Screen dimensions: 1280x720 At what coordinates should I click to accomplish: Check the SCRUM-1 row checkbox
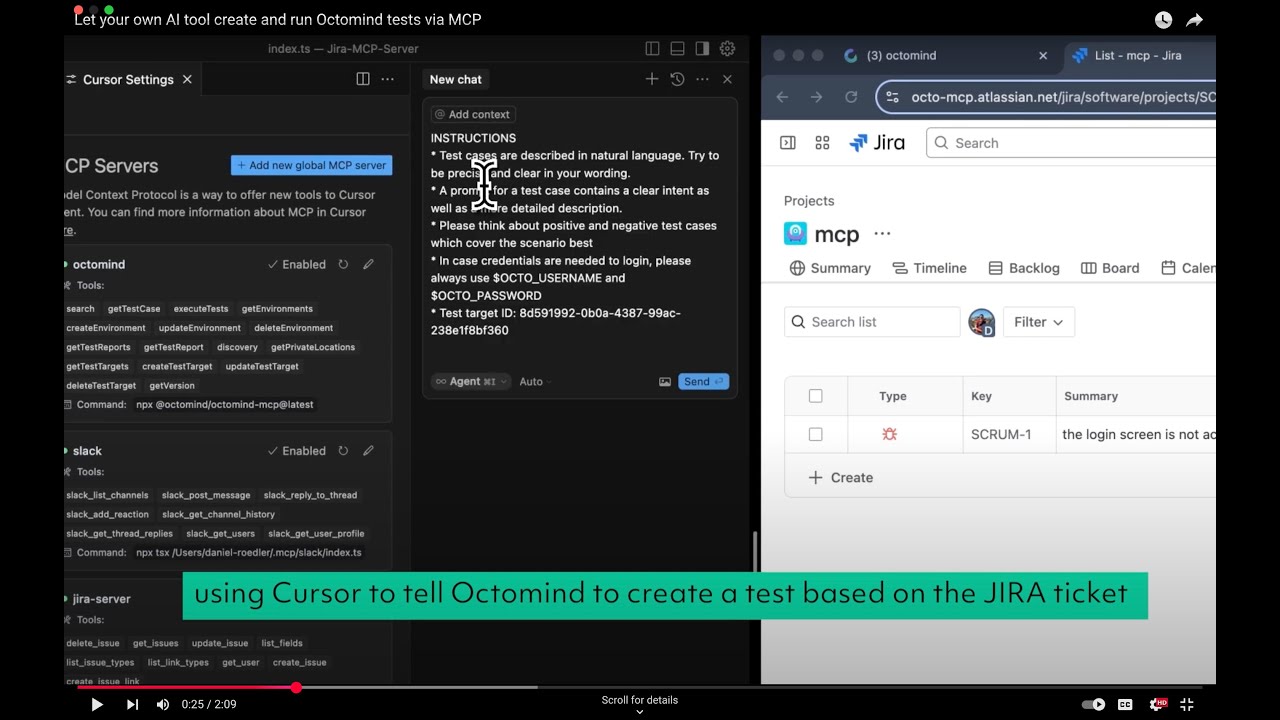[815, 434]
